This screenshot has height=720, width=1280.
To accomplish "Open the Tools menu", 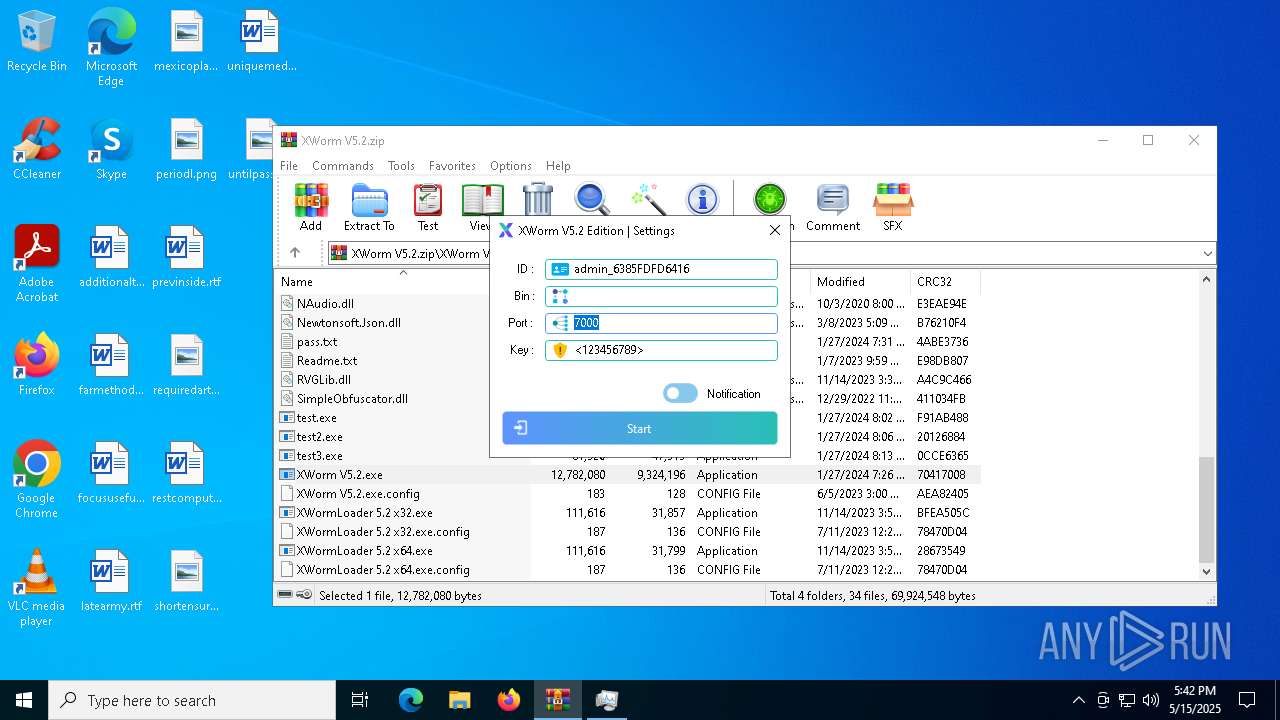I will [401, 166].
